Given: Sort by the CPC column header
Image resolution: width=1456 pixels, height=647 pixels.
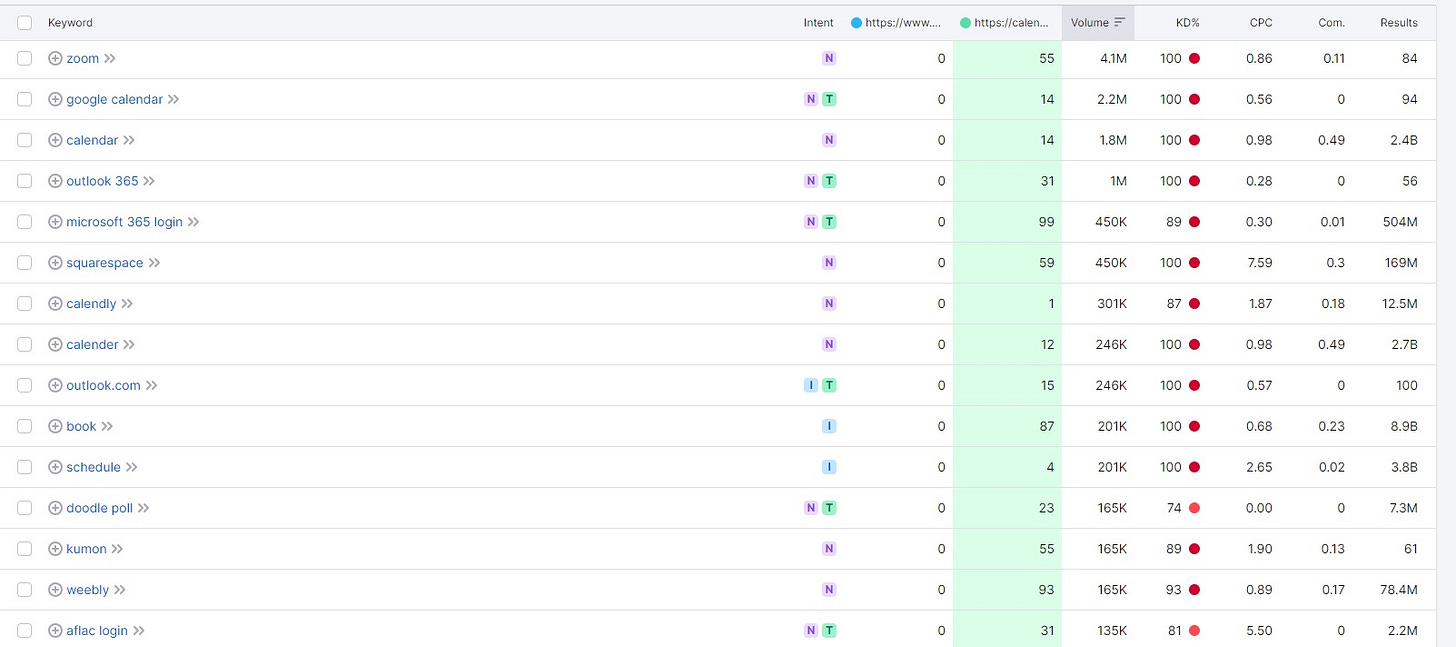Looking at the screenshot, I should point(1261,23).
